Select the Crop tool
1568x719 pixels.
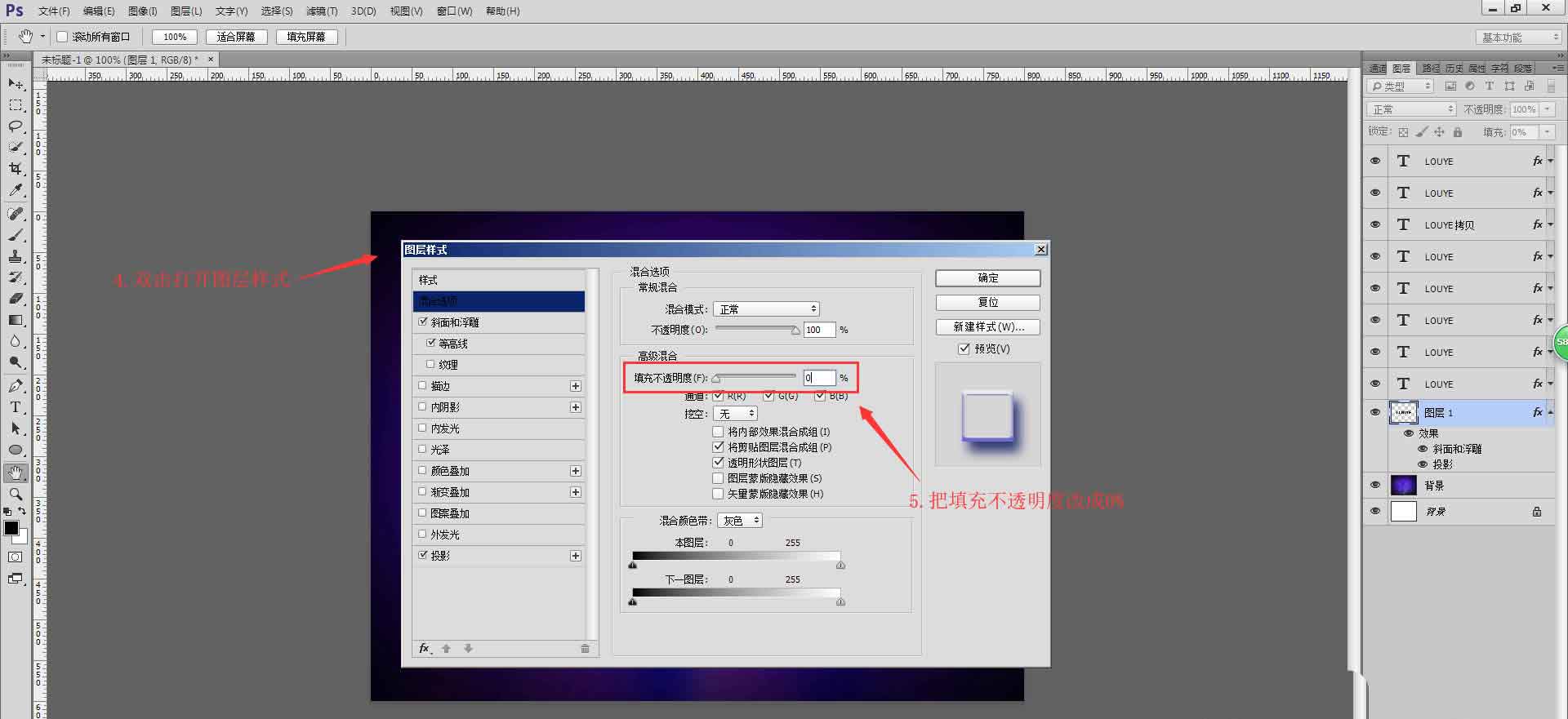[16, 169]
